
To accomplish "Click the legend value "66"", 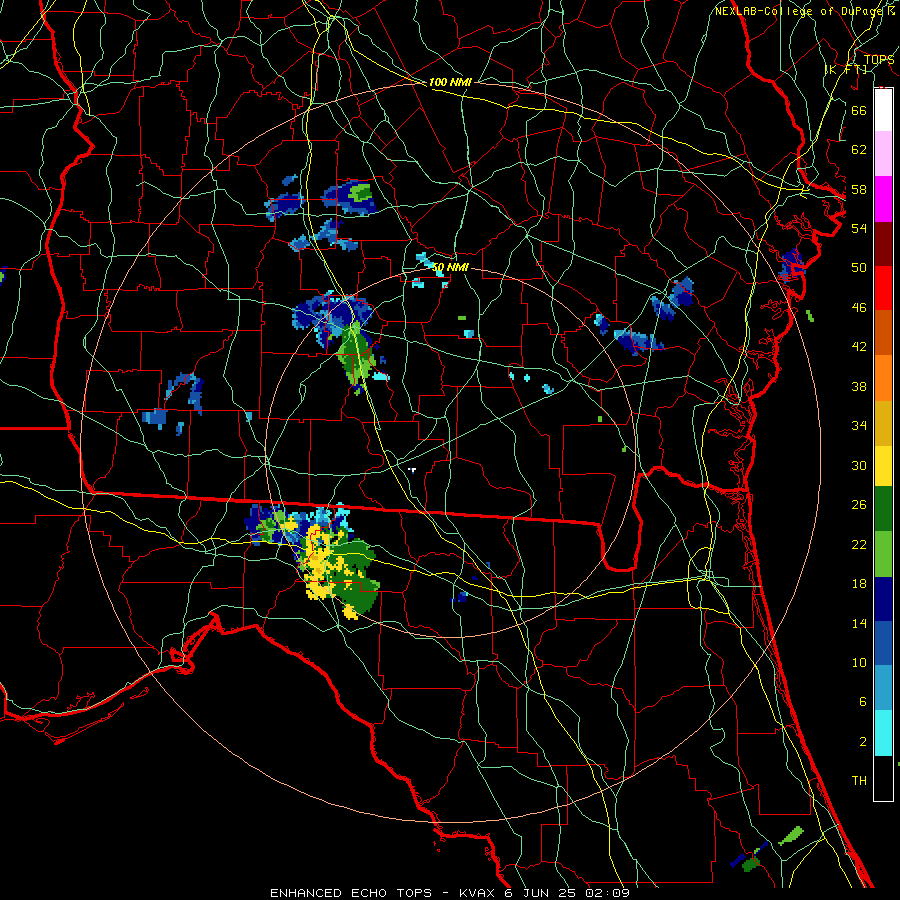I will coord(859,110).
